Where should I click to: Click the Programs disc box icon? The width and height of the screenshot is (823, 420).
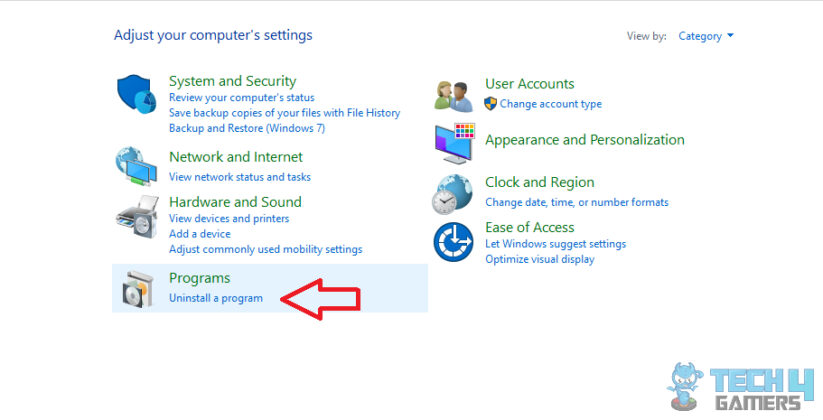[138, 287]
